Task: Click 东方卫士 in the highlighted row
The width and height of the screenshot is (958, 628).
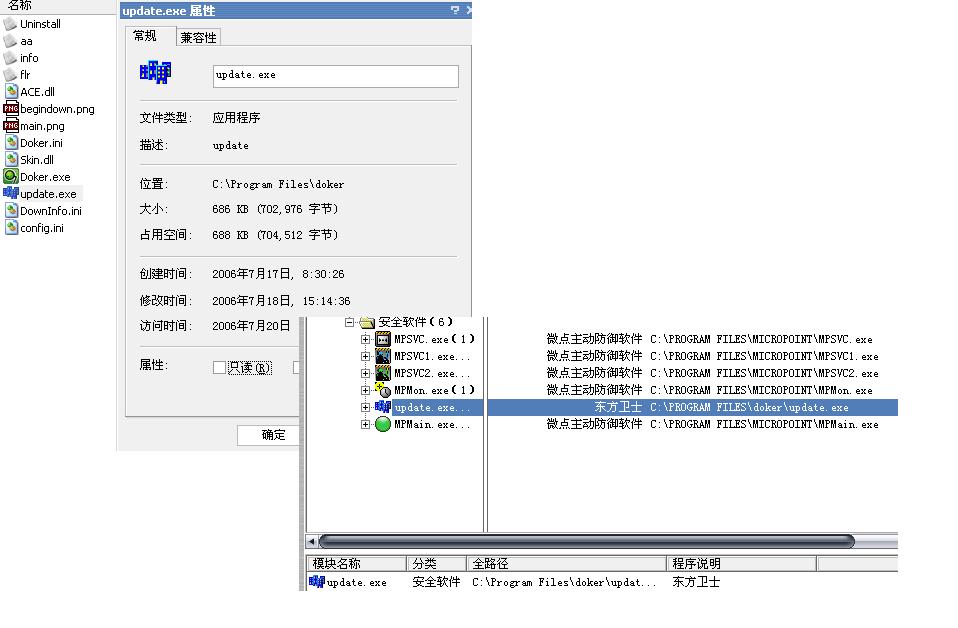Action: pyautogui.click(x=618, y=407)
